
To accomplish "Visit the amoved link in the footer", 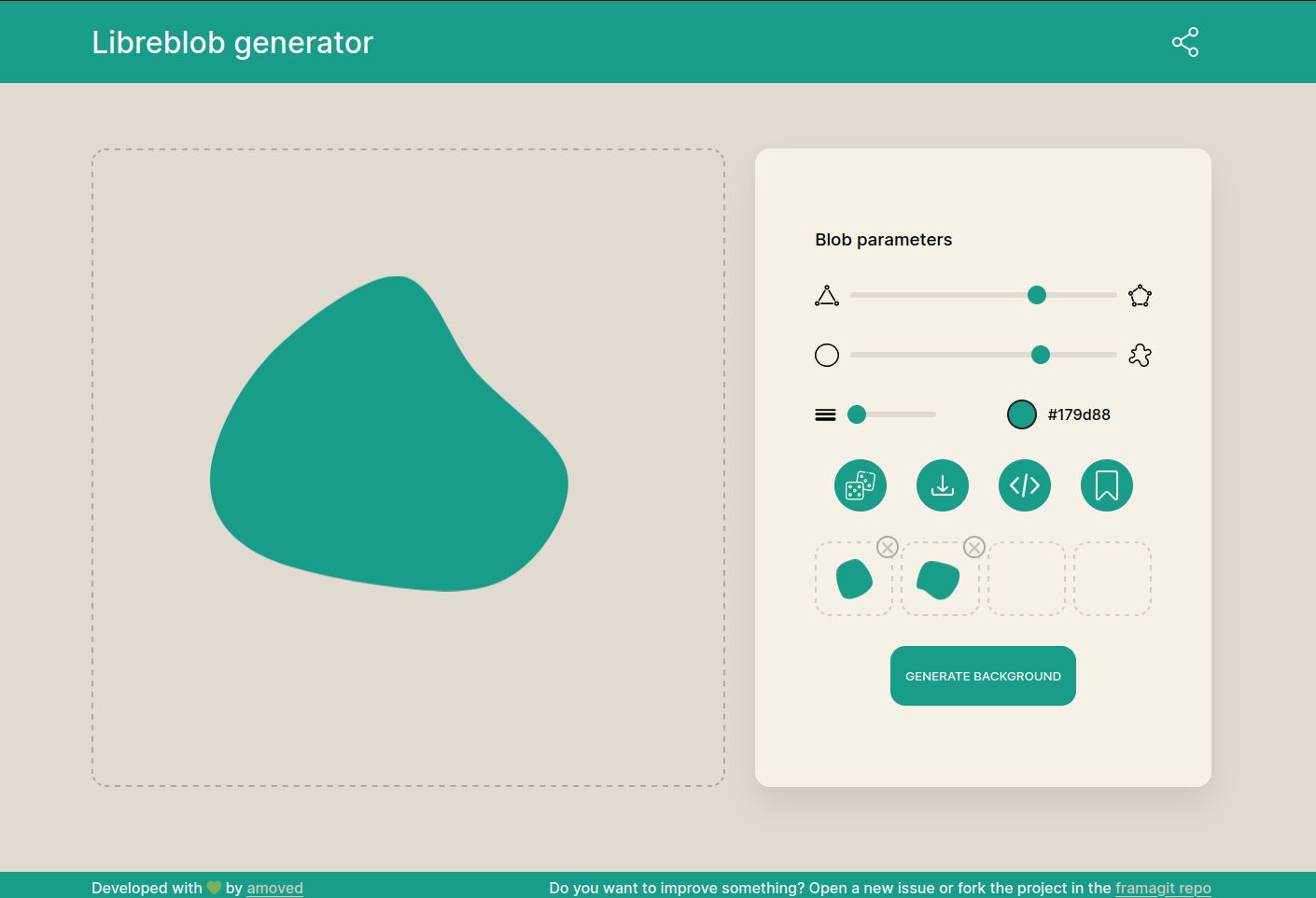I will (274, 888).
